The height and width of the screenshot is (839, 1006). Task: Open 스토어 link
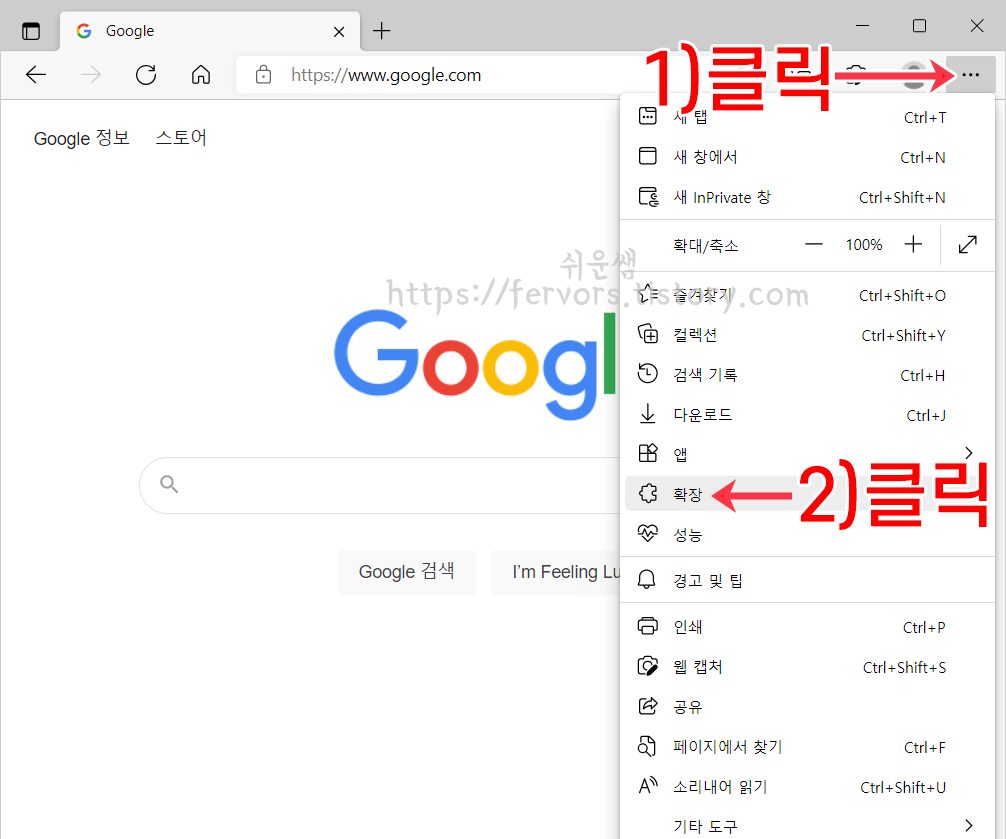(181, 137)
